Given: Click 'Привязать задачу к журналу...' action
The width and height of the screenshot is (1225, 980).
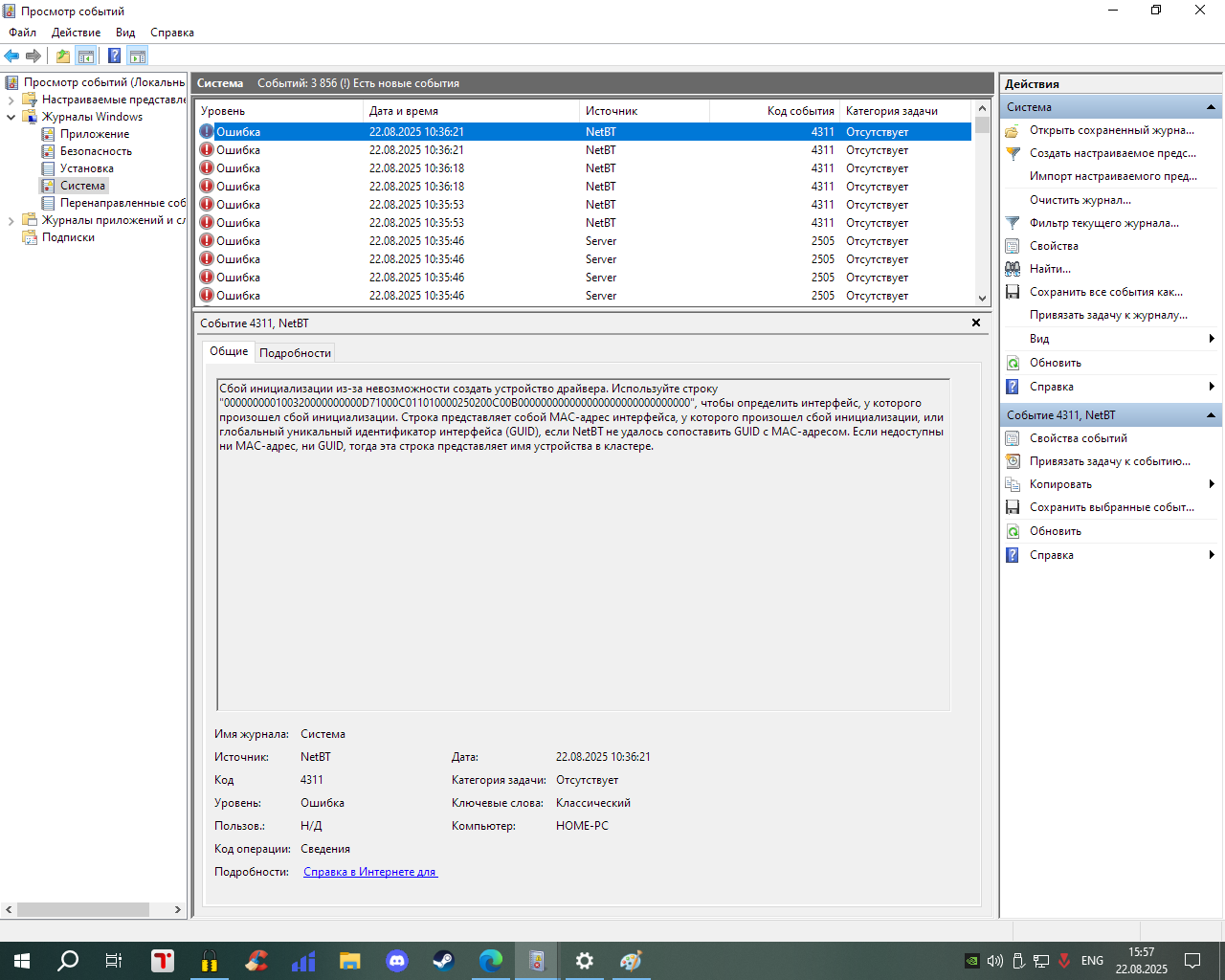Looking at the screenshot, I should (1108, 315).
